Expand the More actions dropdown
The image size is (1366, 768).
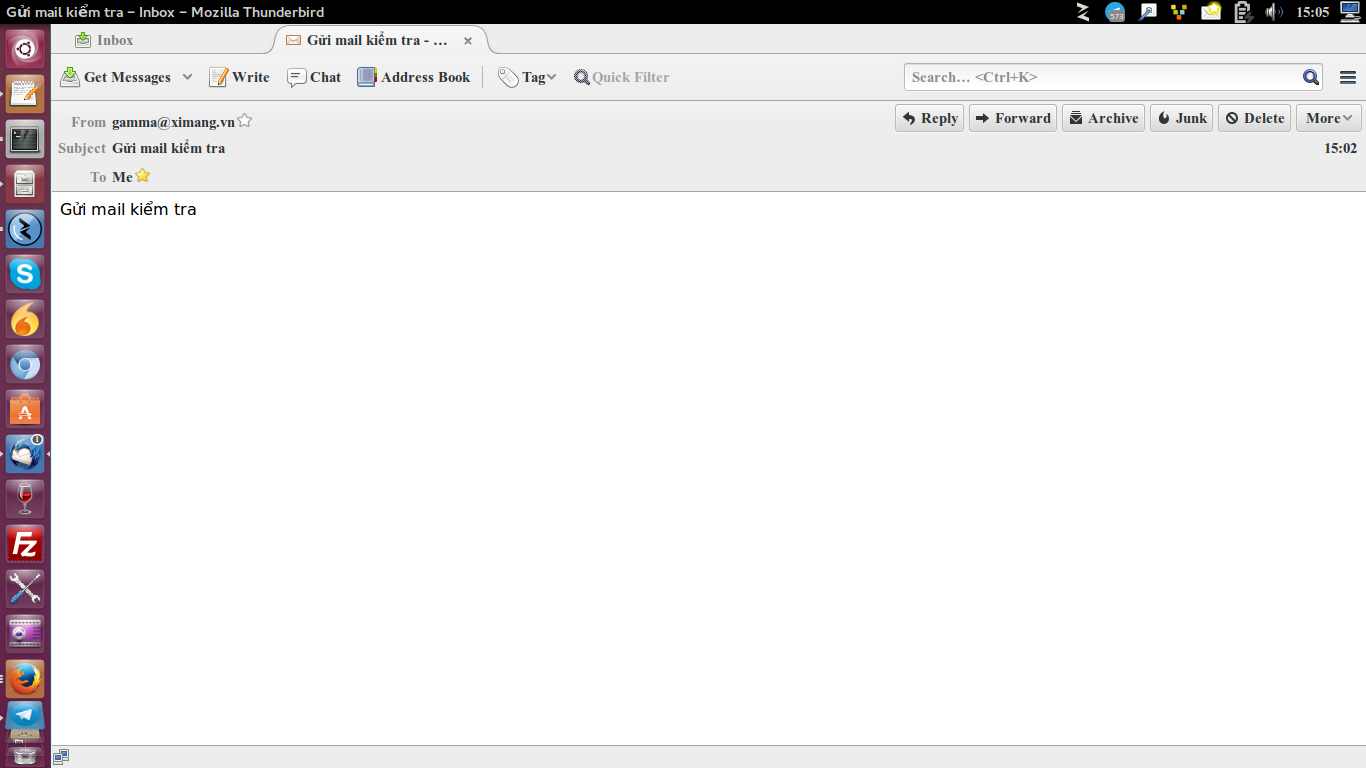coord(1328,118)
